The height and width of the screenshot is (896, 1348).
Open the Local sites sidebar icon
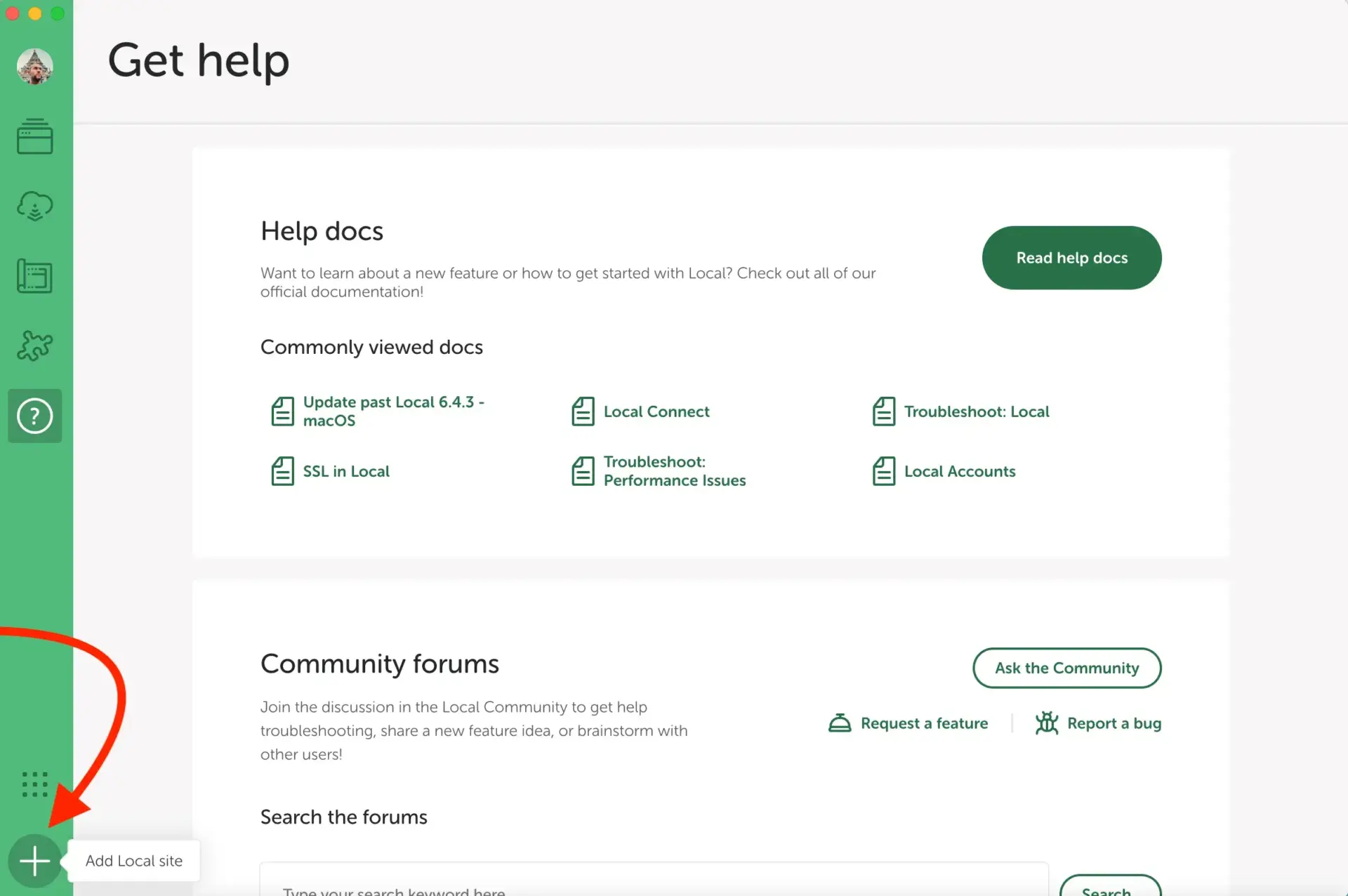(x=34, y=136)
